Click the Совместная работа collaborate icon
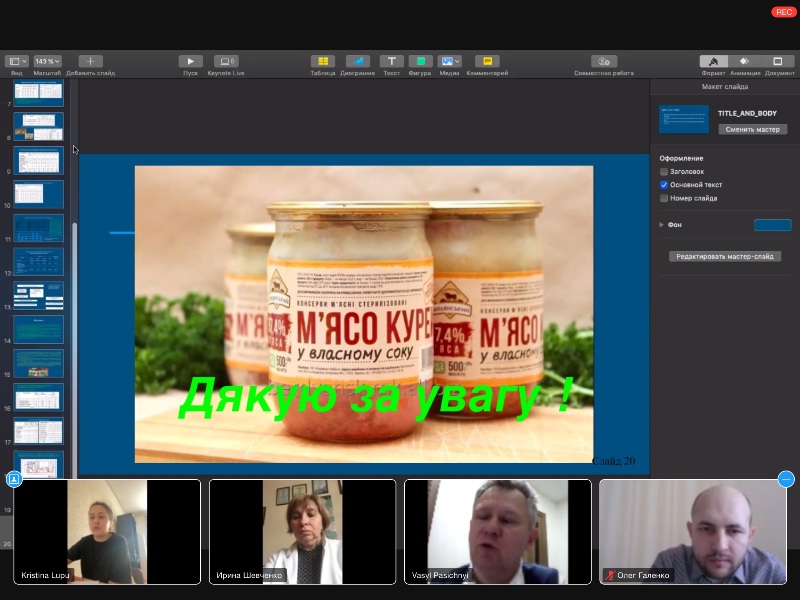 (604, 61)
